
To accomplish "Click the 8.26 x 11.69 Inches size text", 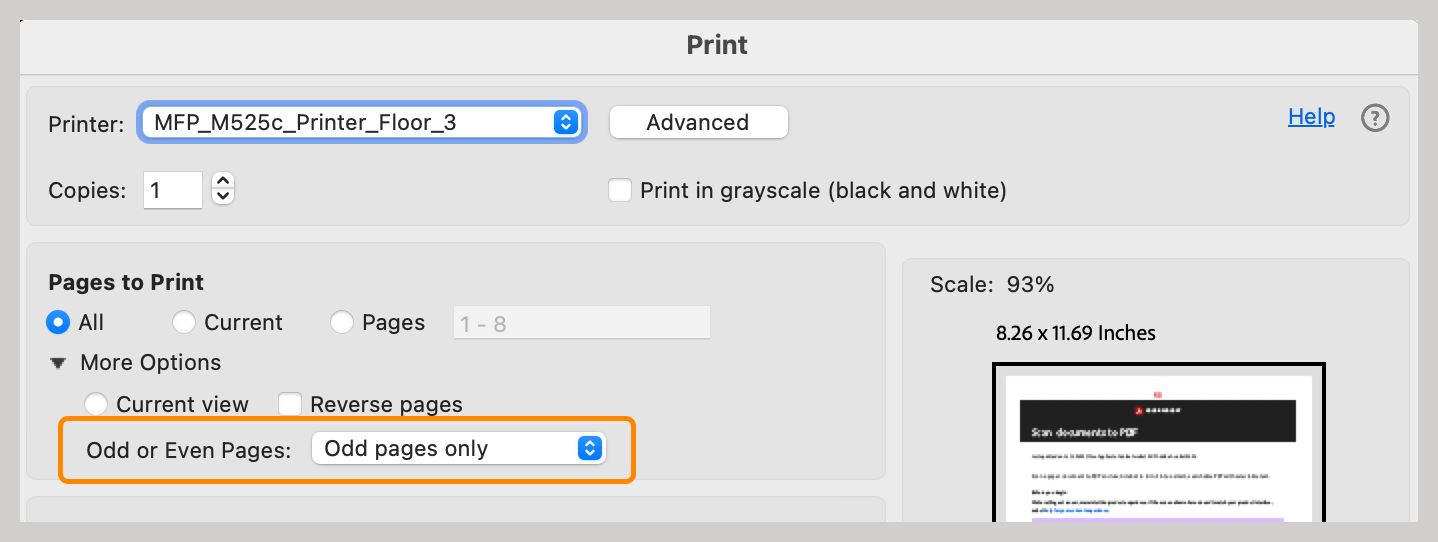I will (1075, 333).
